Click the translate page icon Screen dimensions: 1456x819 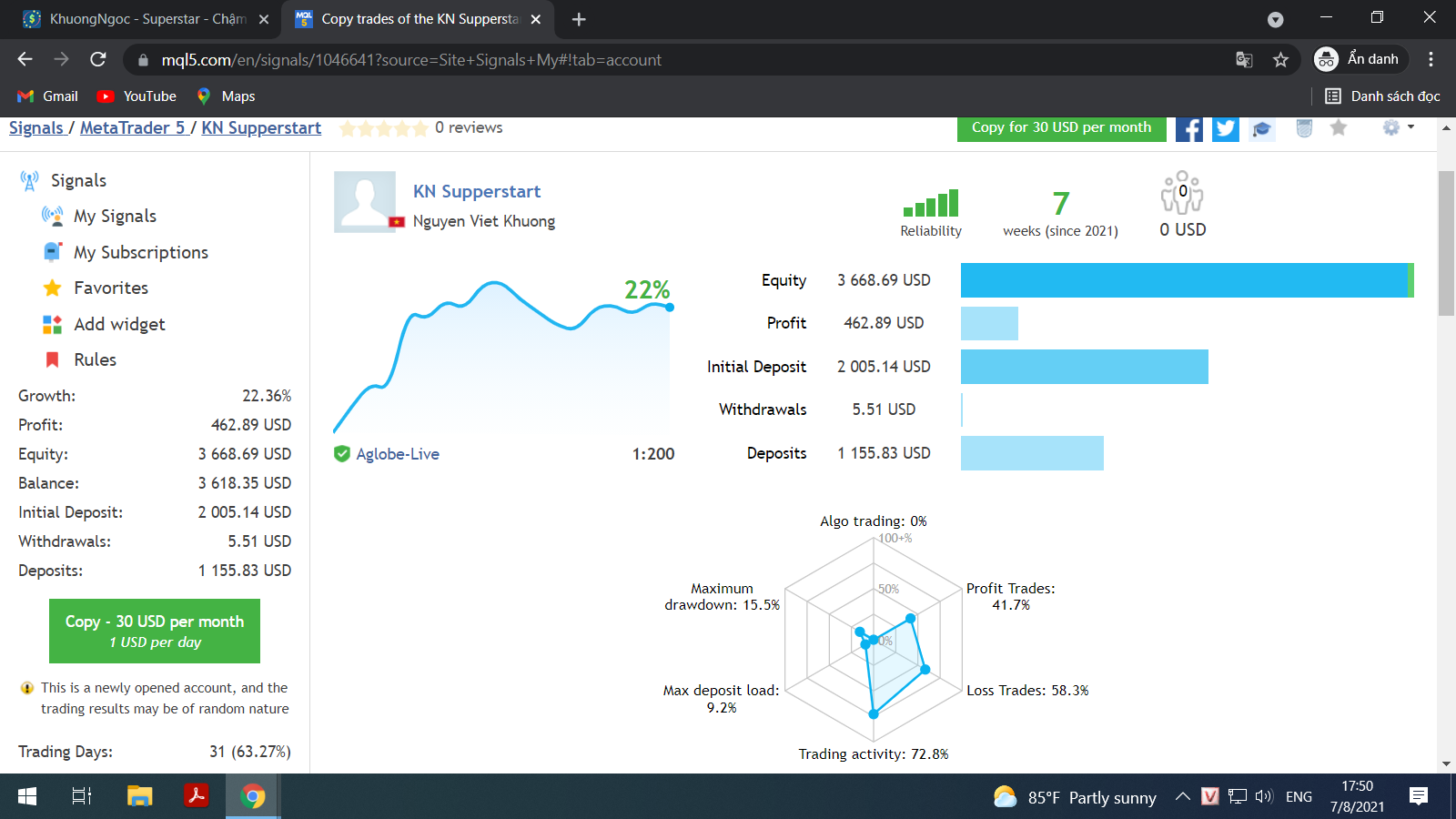[x=1244, y=59]
